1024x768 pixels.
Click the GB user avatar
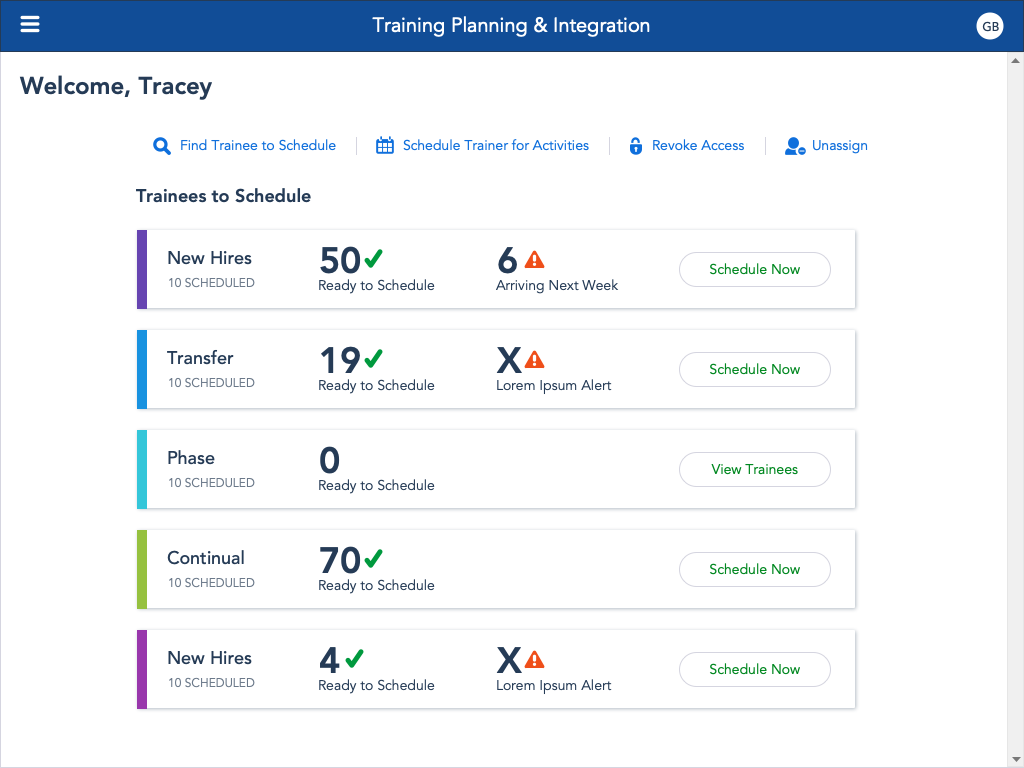pos(990,27)
